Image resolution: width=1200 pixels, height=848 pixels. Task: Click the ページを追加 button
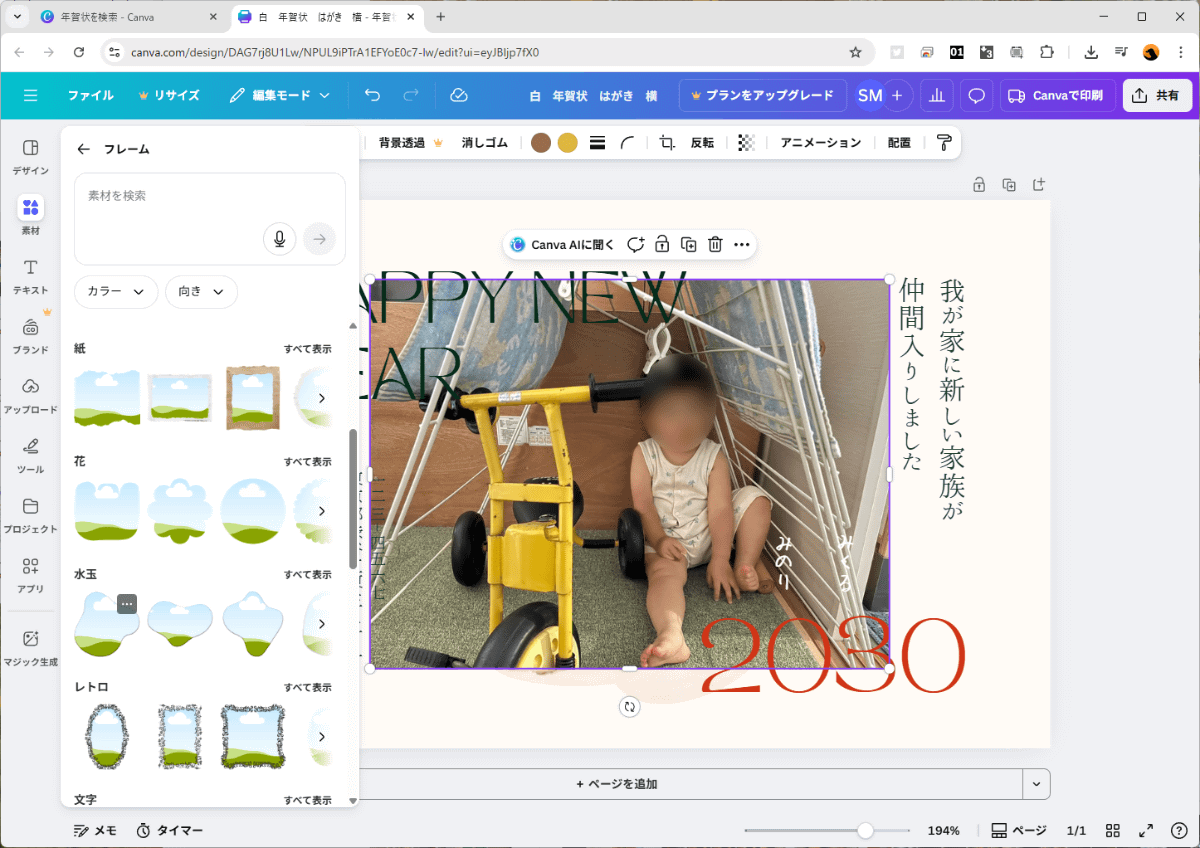[617, 784]
